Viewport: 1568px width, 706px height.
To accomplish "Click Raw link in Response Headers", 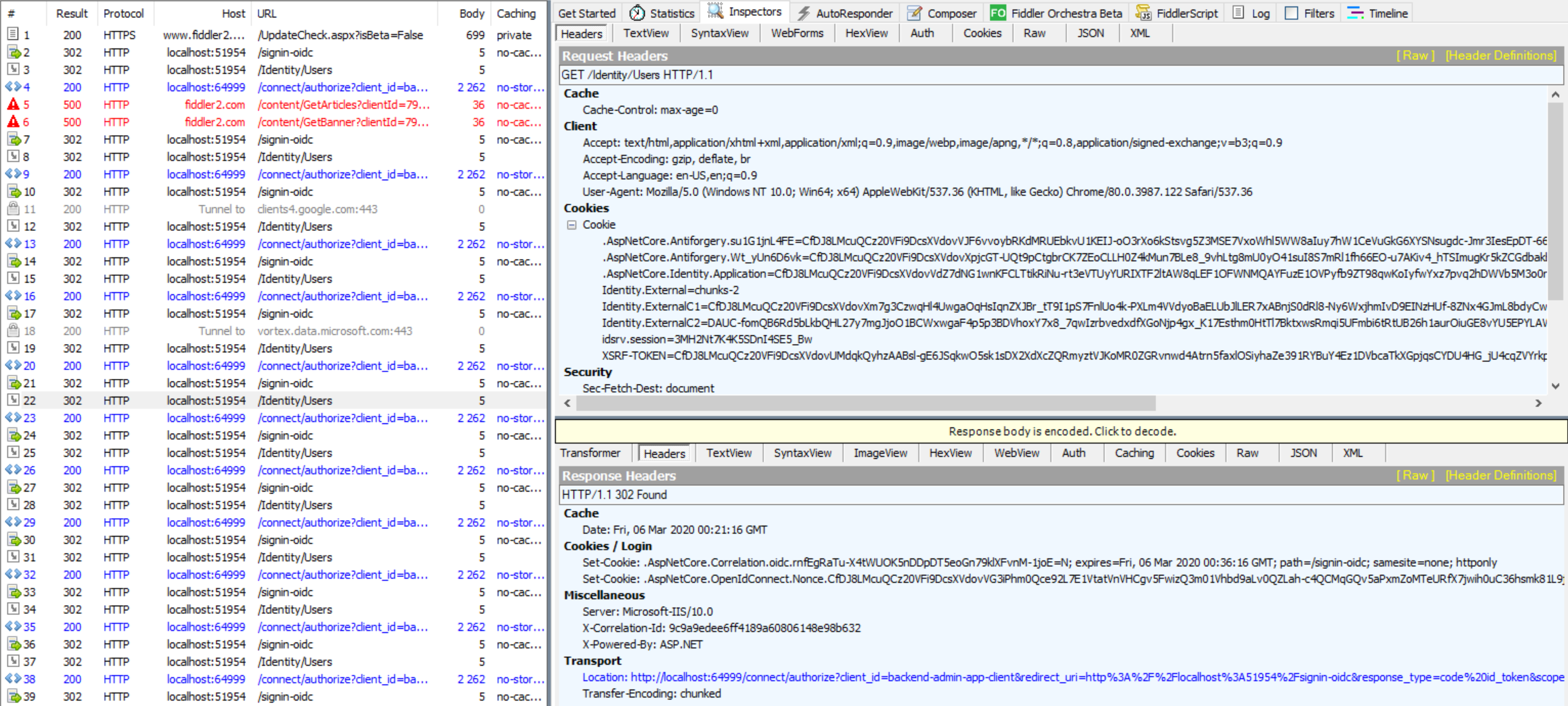I will click(1414, 475).
